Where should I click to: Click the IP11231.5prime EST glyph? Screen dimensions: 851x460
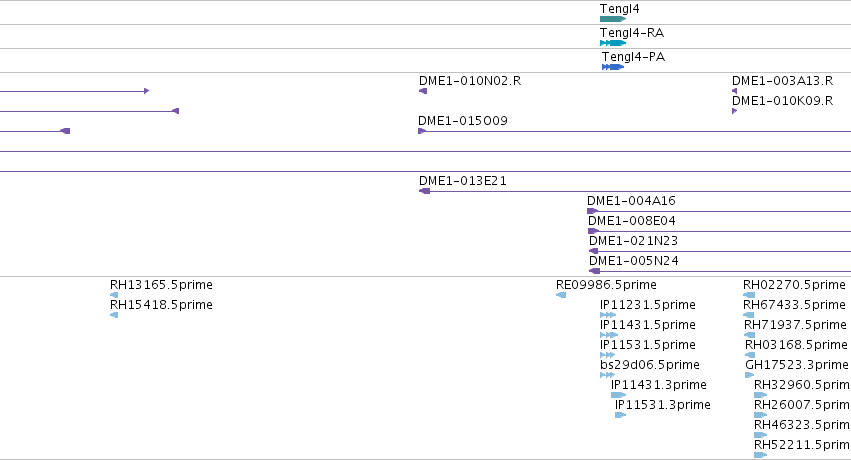(x=608, y=315)
